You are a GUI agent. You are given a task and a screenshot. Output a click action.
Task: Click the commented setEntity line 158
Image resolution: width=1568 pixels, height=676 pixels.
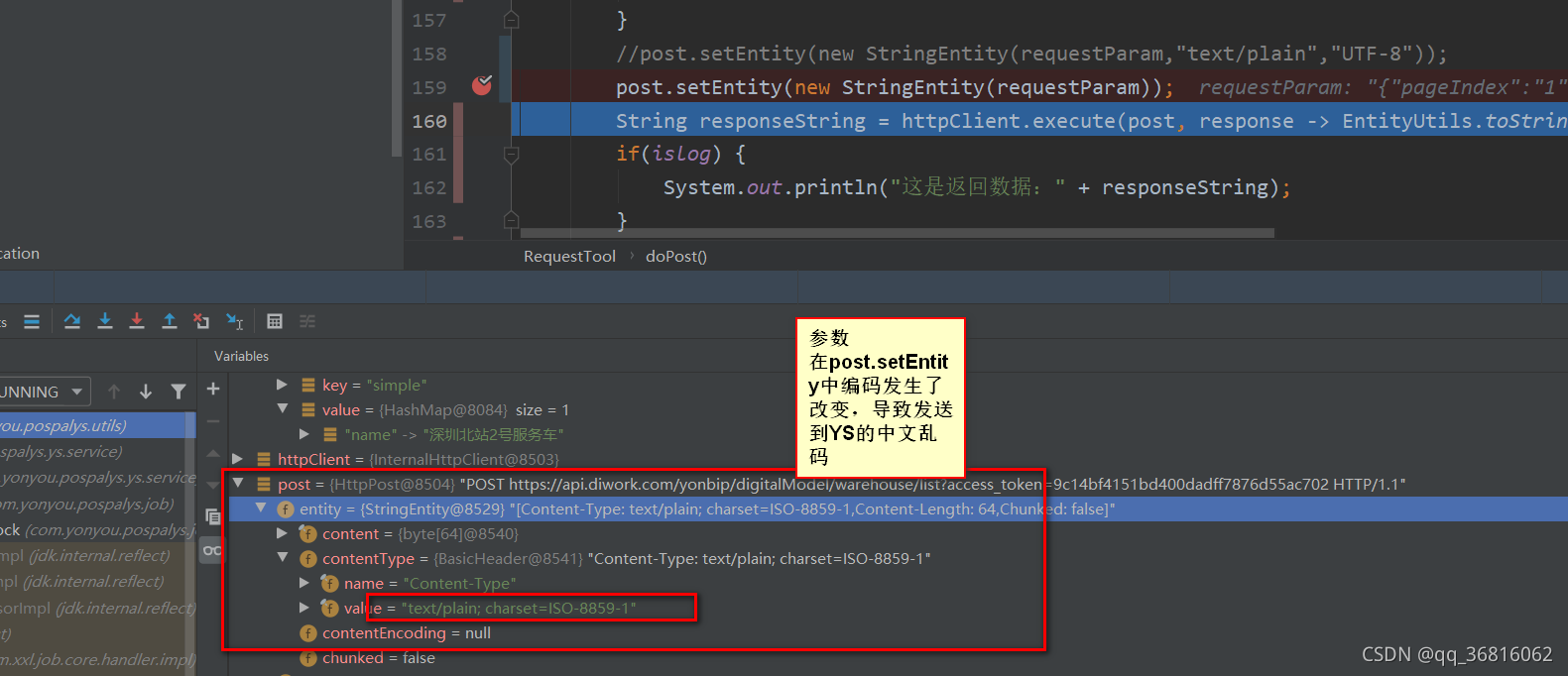(x=1031, y=54)
